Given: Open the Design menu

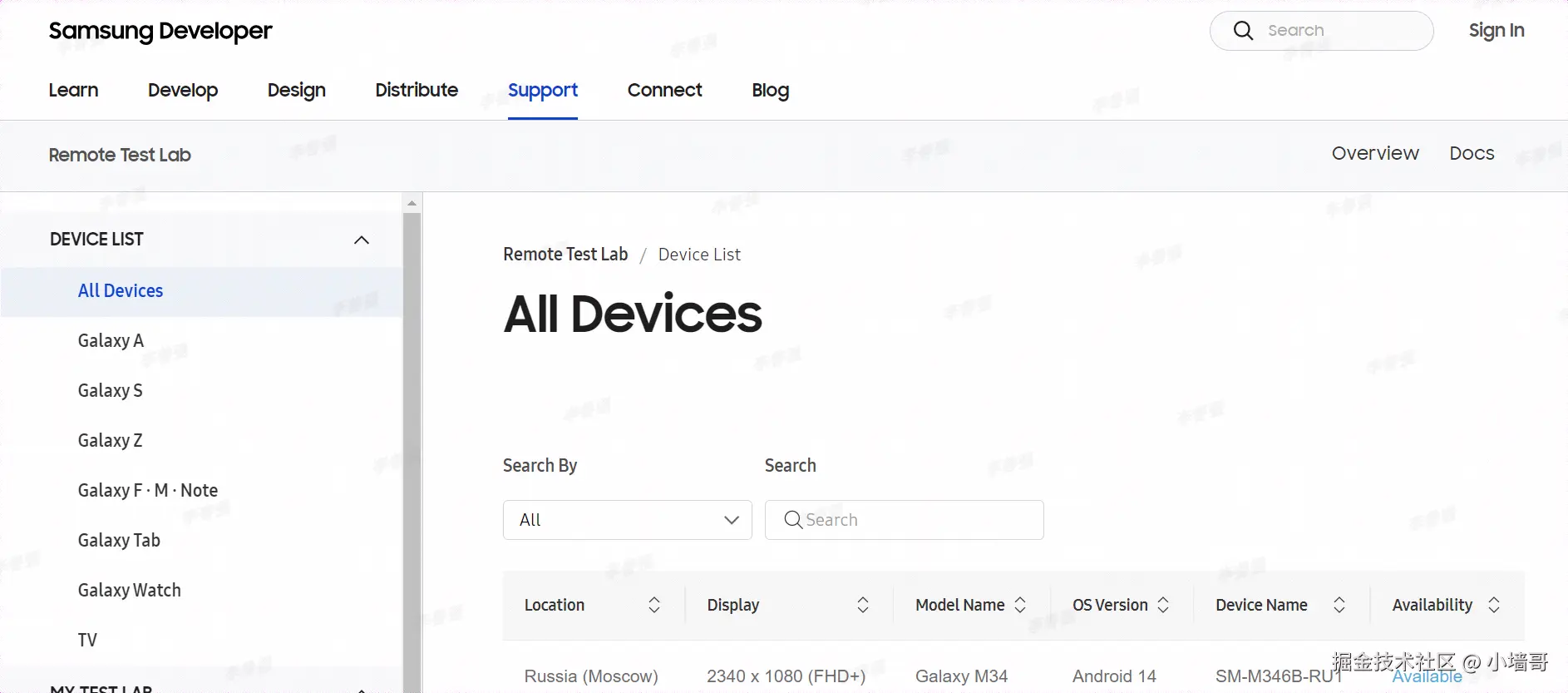Looking at the screenshot, I should coord(297,90).
